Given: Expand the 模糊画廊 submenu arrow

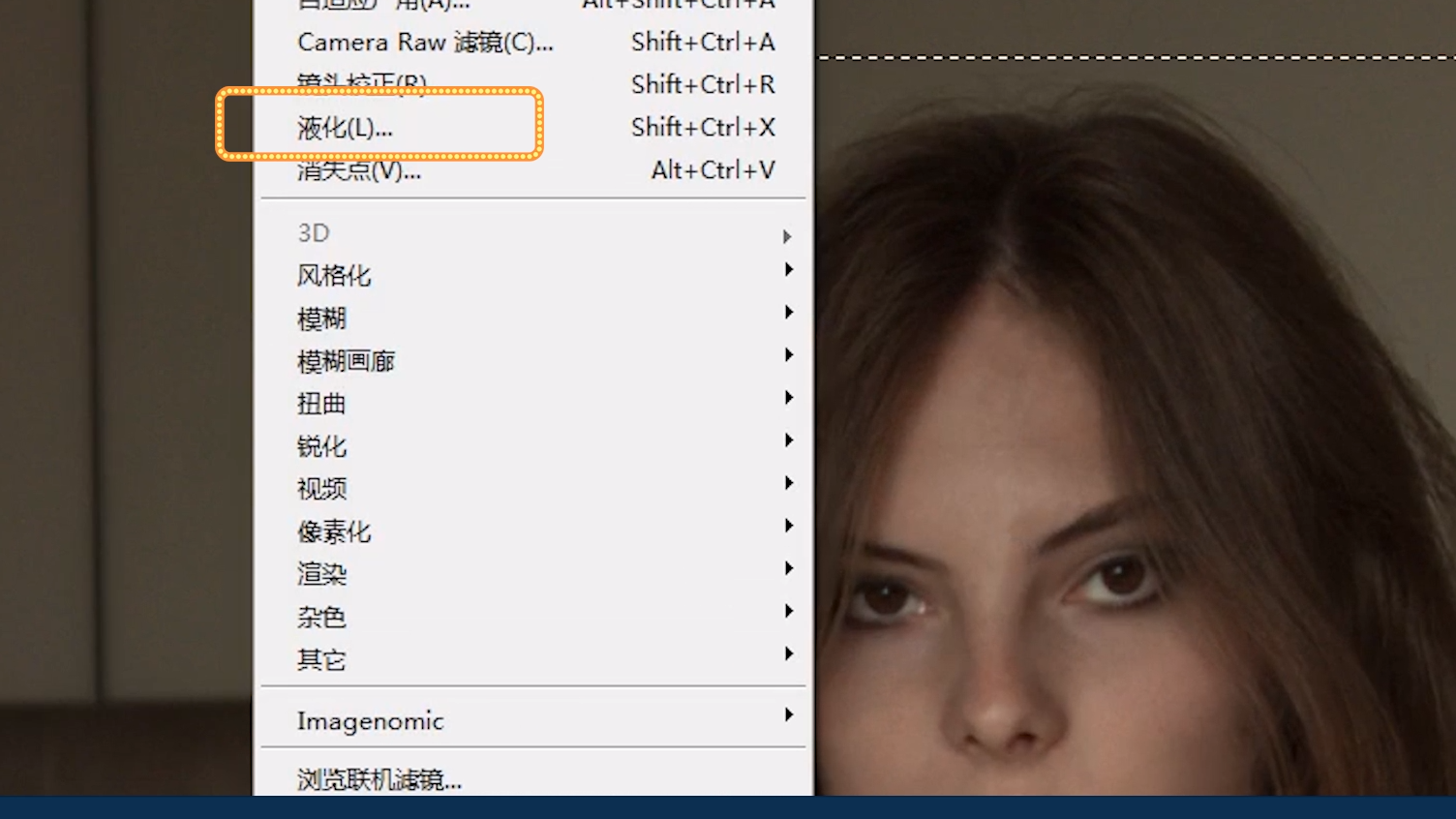Looking at the screenshot, I should coord(788,355).
